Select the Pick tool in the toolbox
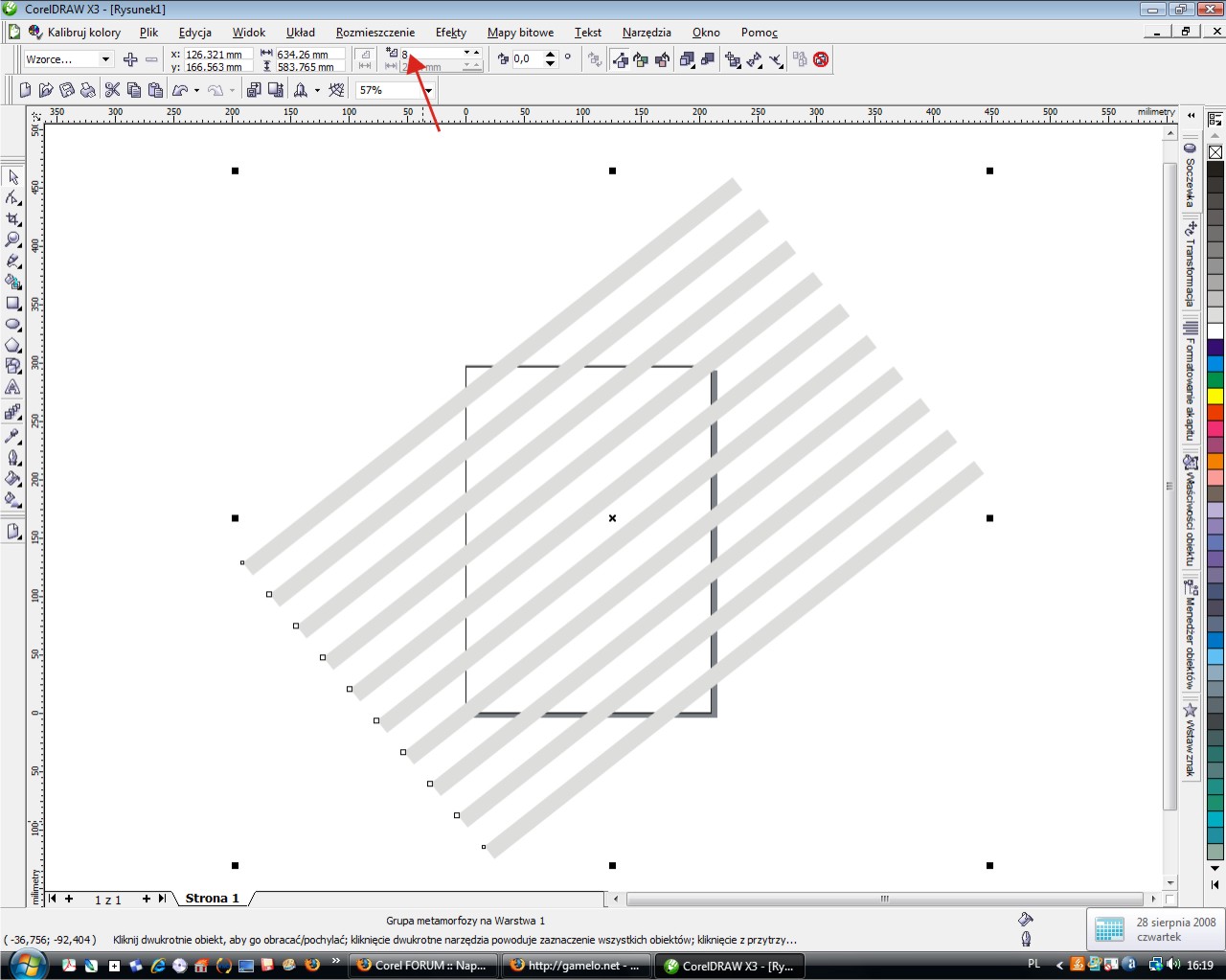Viewport: 1226px width, 980px height. tap(13, 177)
